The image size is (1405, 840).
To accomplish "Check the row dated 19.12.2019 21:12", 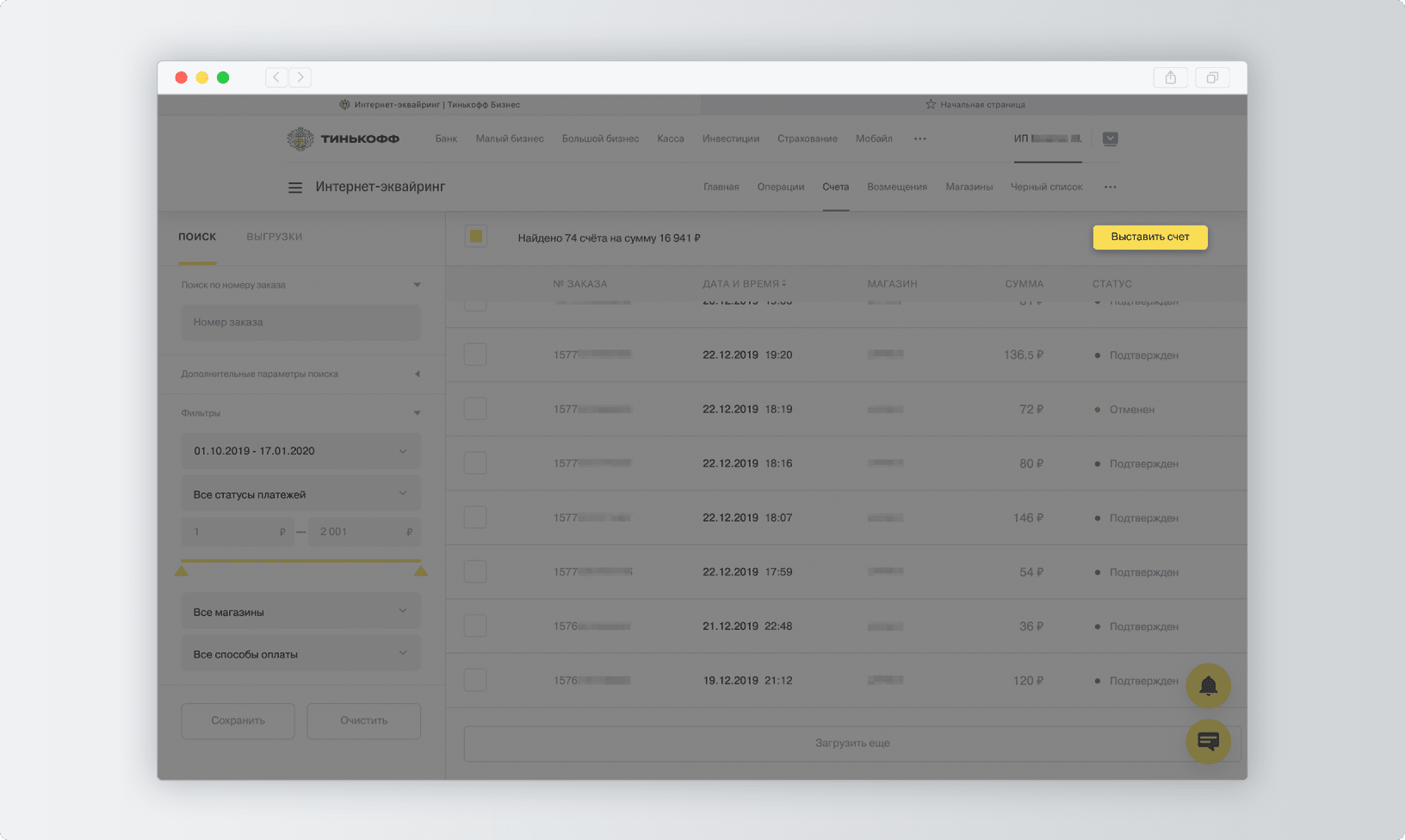I will coord(475,680).
